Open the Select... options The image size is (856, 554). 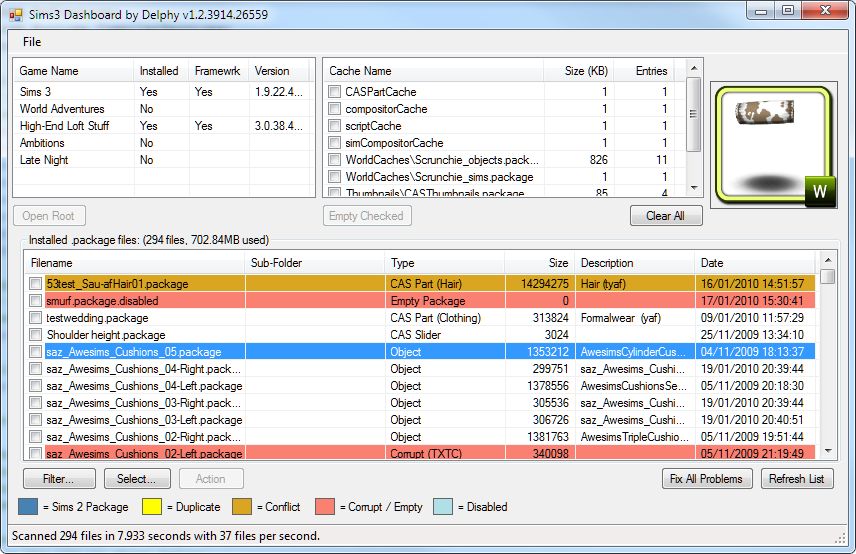(x=137, y=479)
